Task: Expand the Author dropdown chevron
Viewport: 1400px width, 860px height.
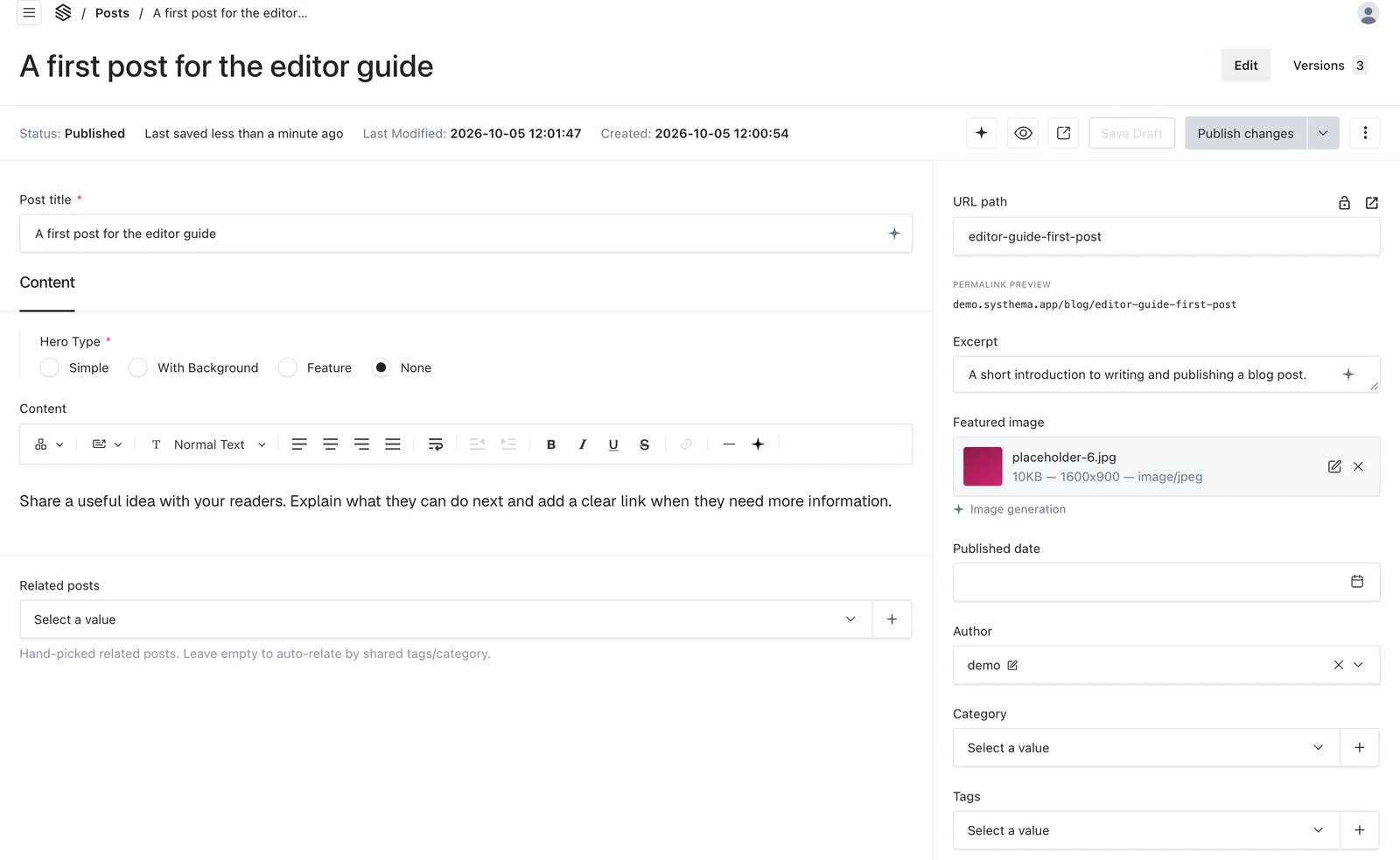Action: (1359, 665)
